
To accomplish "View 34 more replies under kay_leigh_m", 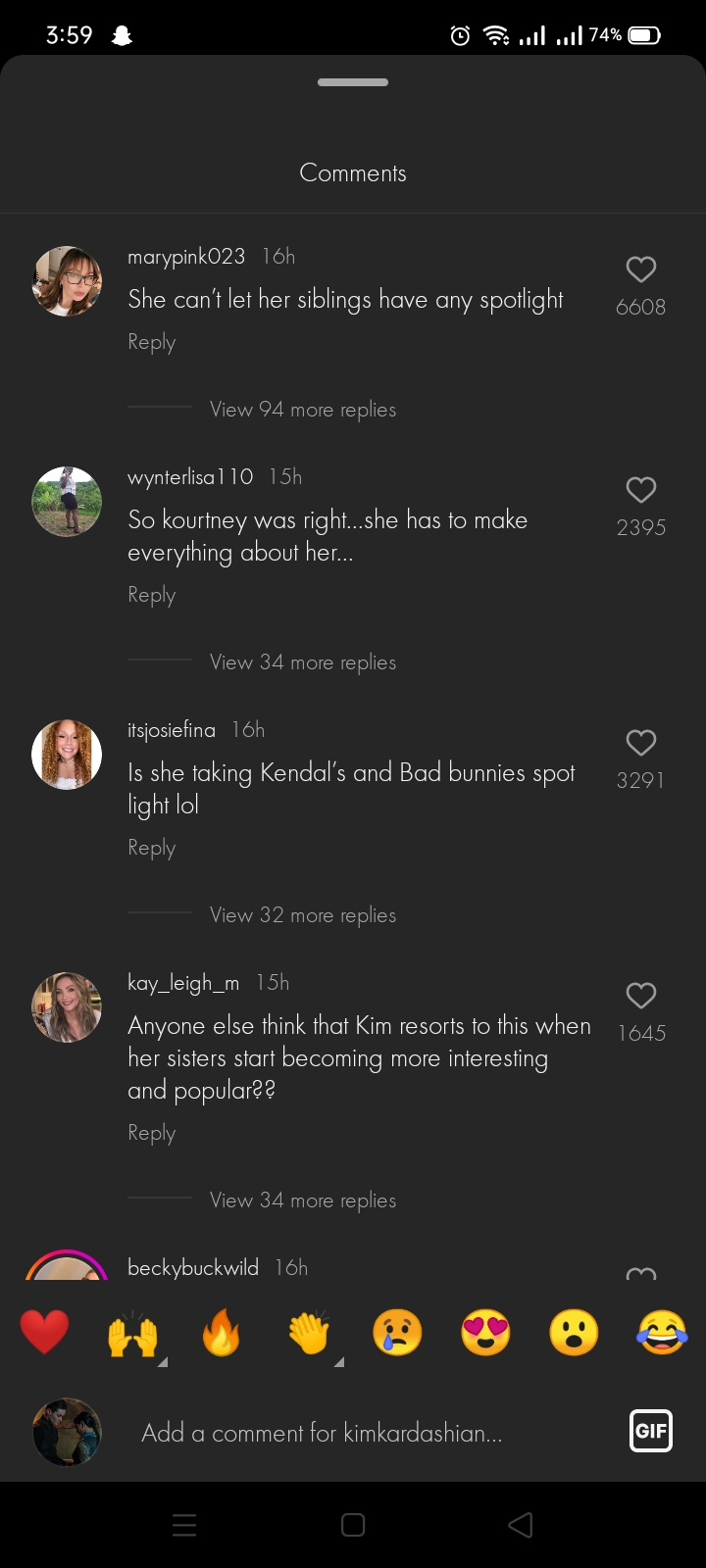I will pyautogui.click(x=302, y=1200).
